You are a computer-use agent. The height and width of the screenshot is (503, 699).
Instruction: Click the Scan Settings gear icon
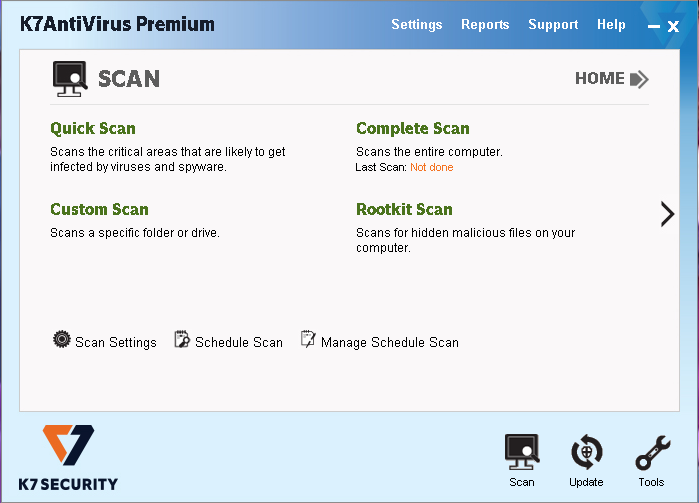[62, 339]
